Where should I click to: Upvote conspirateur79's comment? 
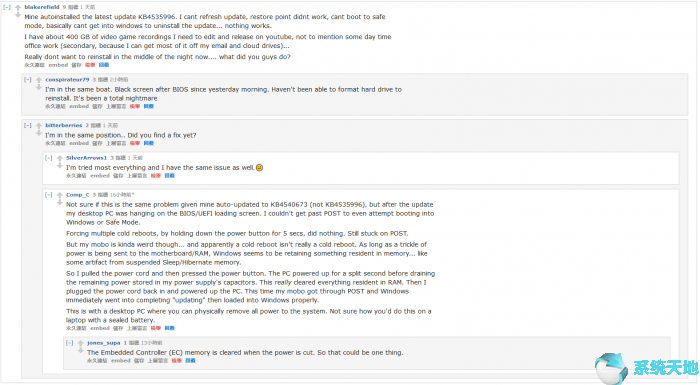(x=39, y=80)
